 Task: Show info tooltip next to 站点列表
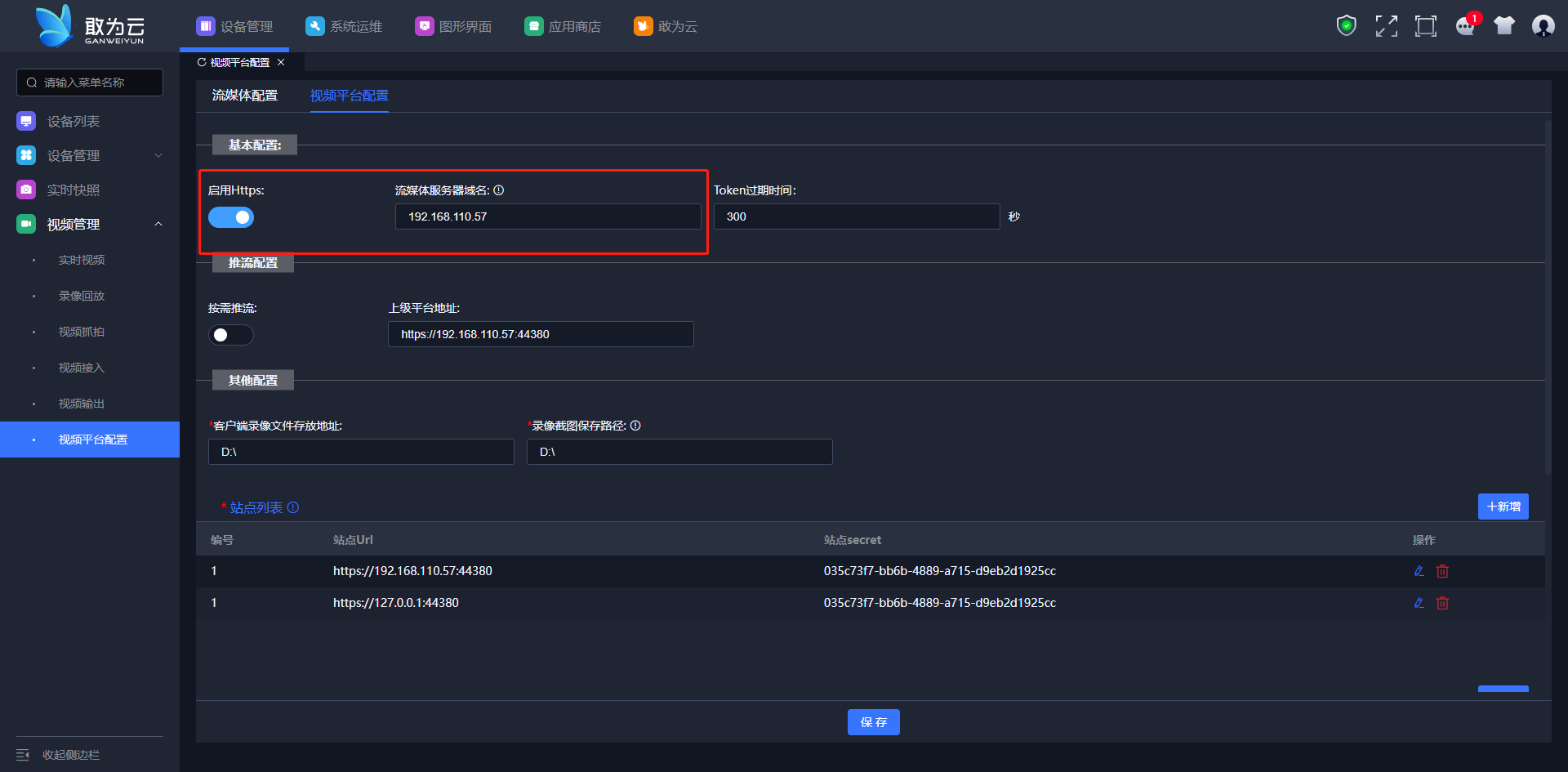click(293, 507)
